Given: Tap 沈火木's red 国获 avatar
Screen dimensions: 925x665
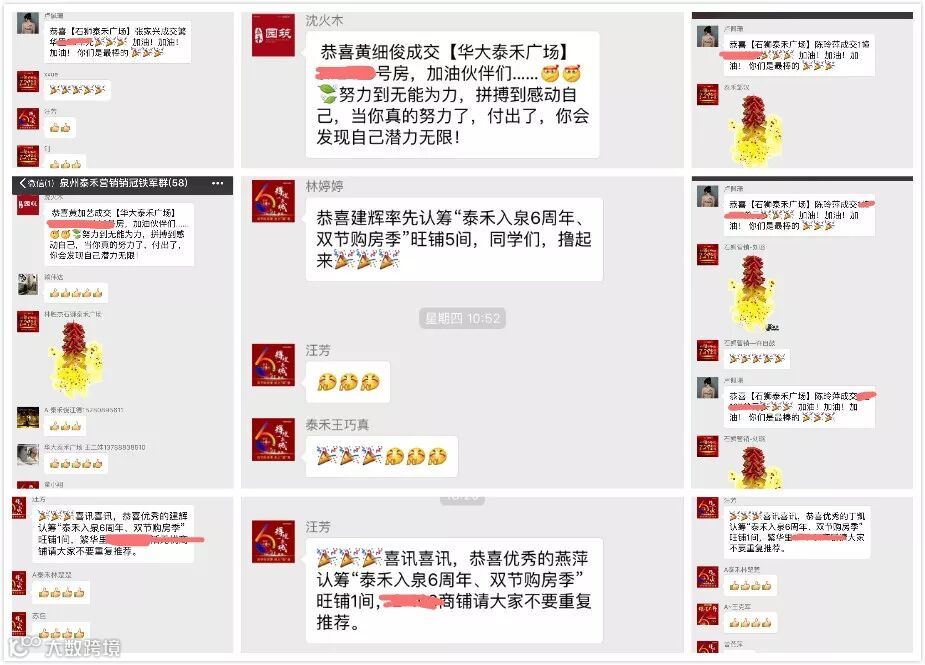Looking at the screenshot, I should (x=273, y=35).
